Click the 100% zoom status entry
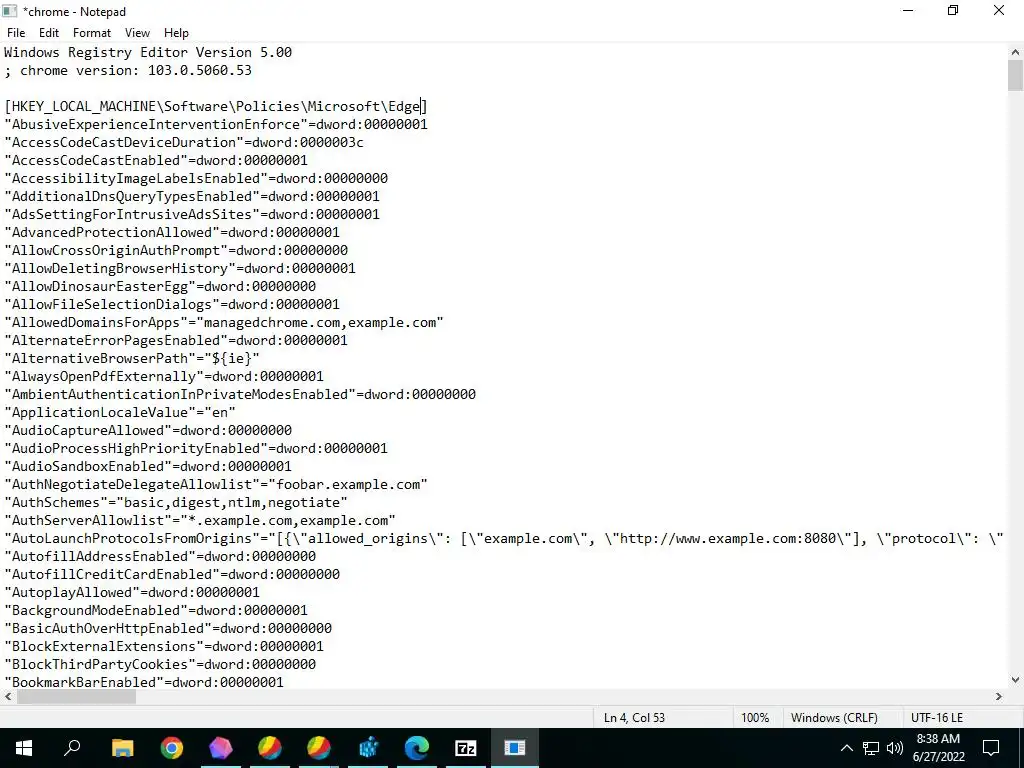The height and width of the screenshot is (768, 1024). [x=755, y=717]
